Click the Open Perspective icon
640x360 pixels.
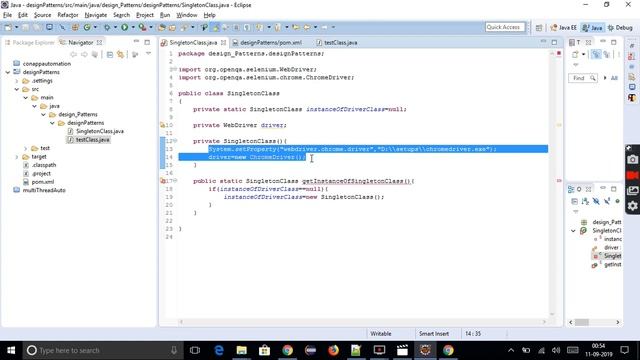pos(539,27)
